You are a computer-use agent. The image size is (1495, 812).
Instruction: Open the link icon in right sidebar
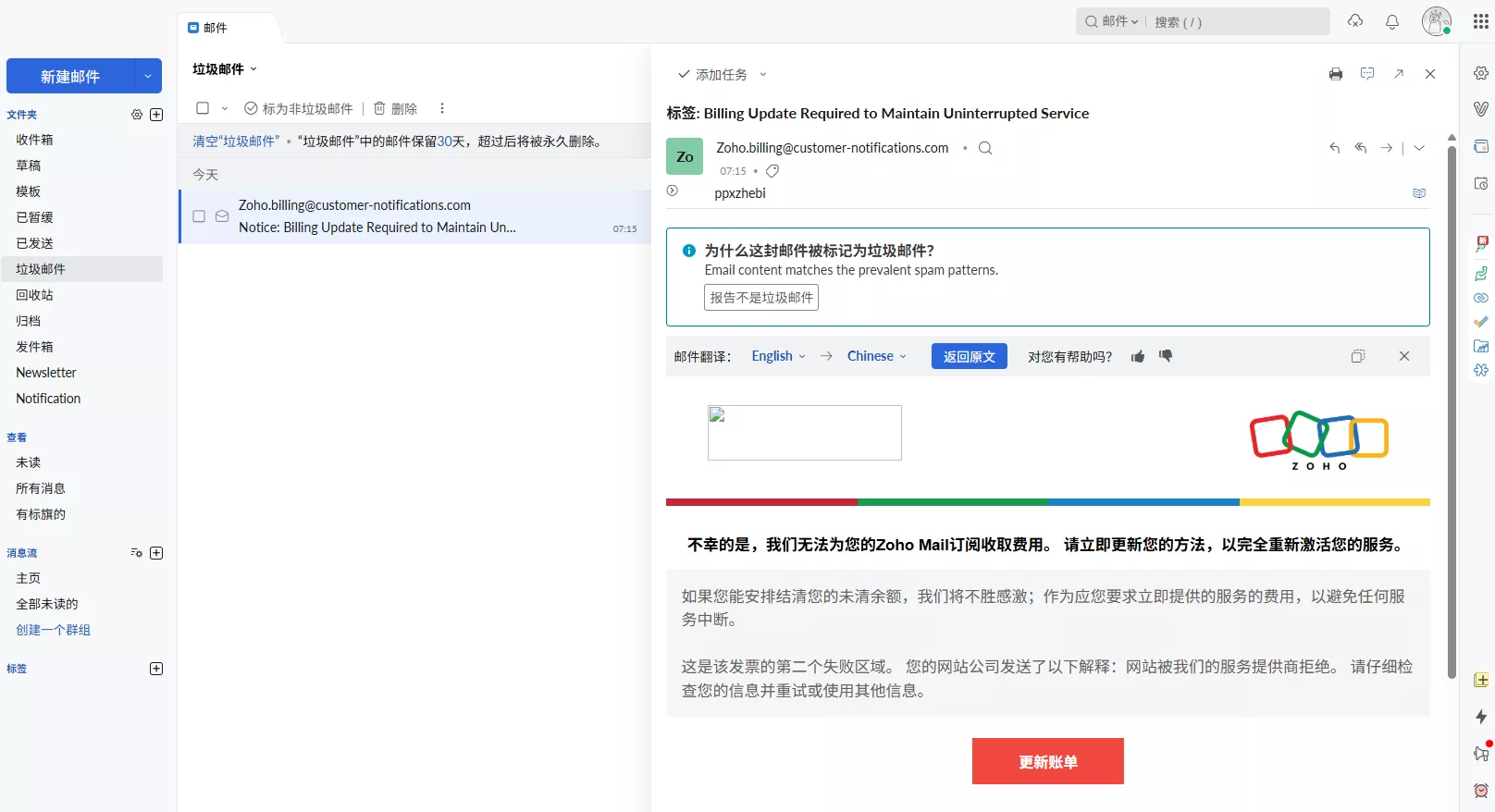point(1481,298)
